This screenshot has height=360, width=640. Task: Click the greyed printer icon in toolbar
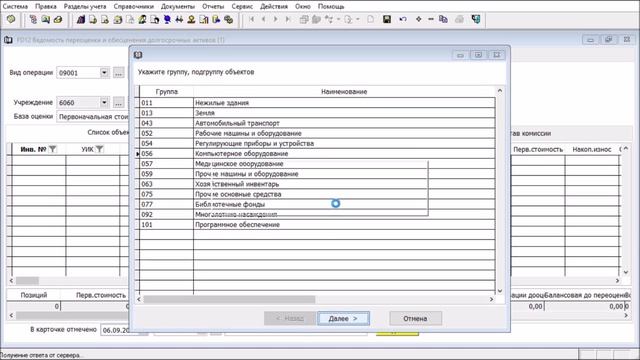459,19
